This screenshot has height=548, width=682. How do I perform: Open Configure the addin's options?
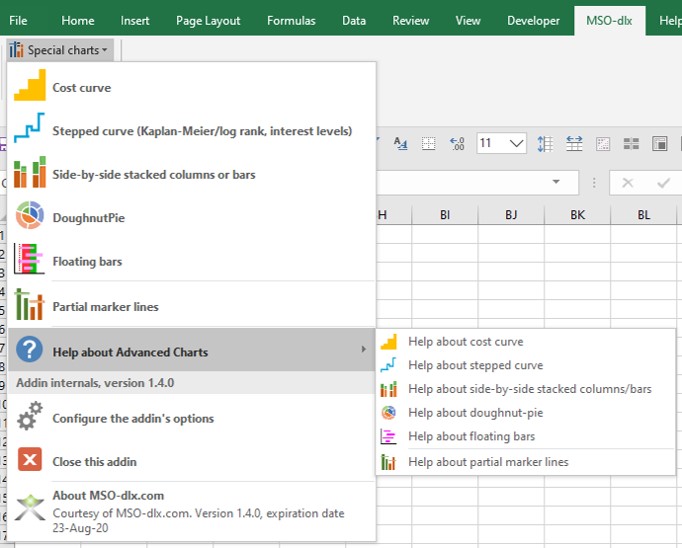point(191,416)
